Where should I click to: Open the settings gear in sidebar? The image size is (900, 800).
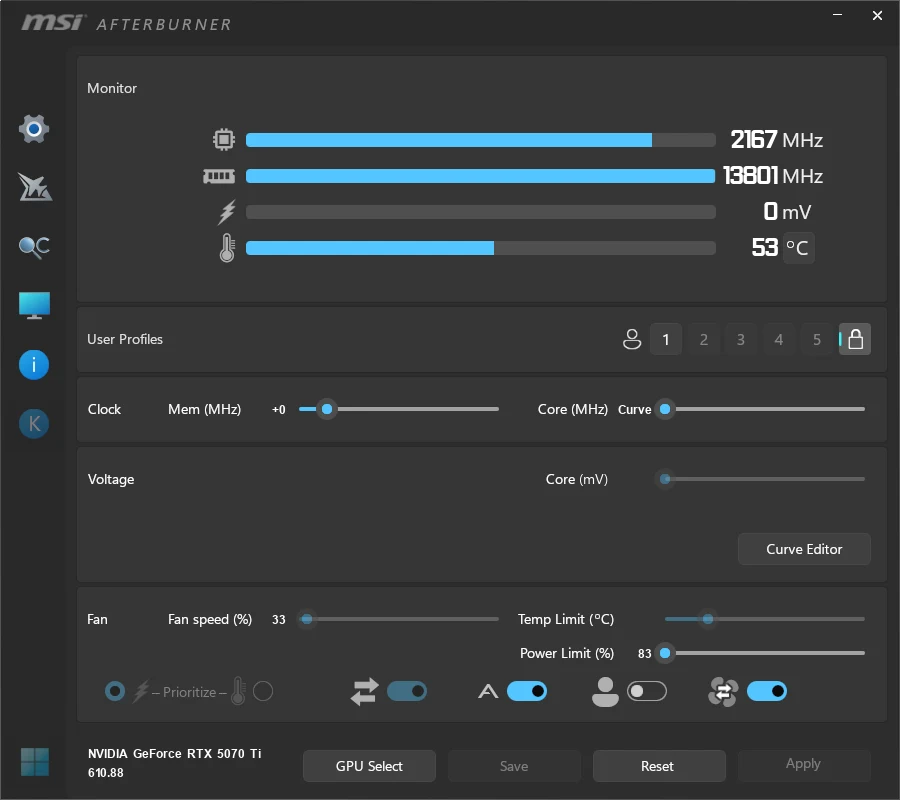[x=34, y=129]
